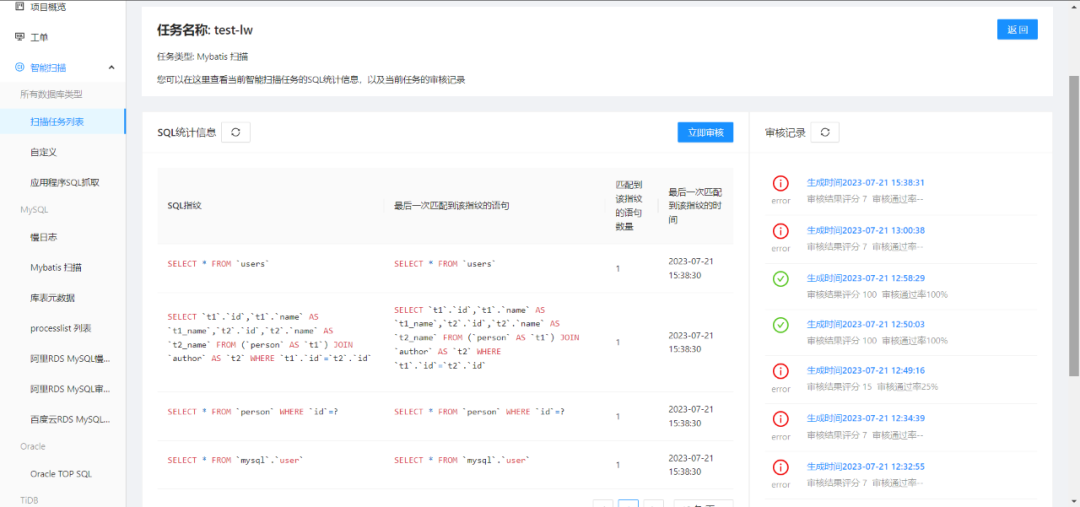Select the Mybatis 扫描 menu item
Screen dimensions: 1080x507
(x=56, y=267)
